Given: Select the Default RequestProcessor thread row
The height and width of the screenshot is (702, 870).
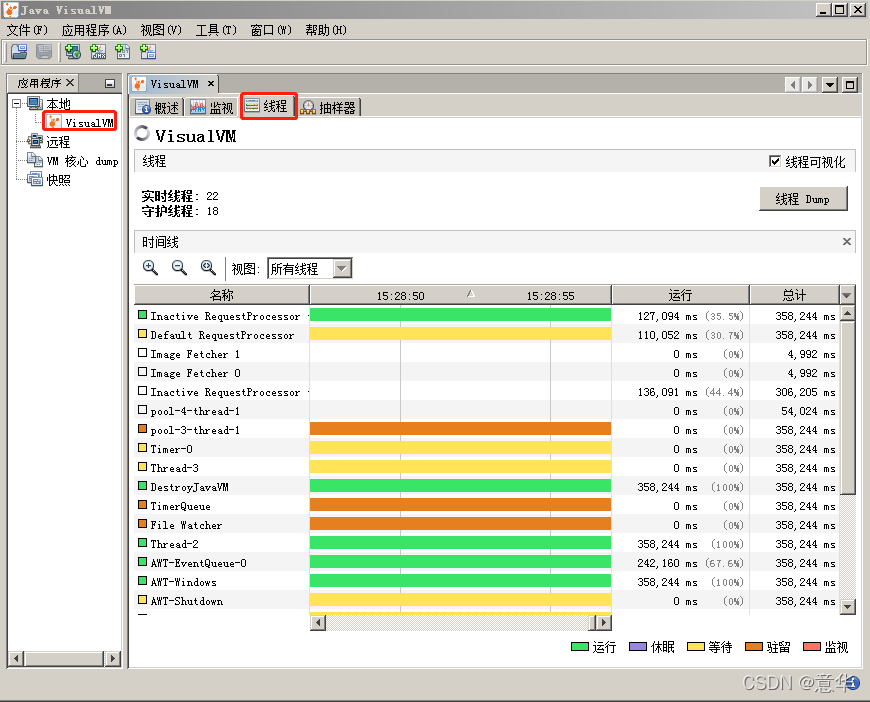Looking at the screenshot, I should coord(487,335).
